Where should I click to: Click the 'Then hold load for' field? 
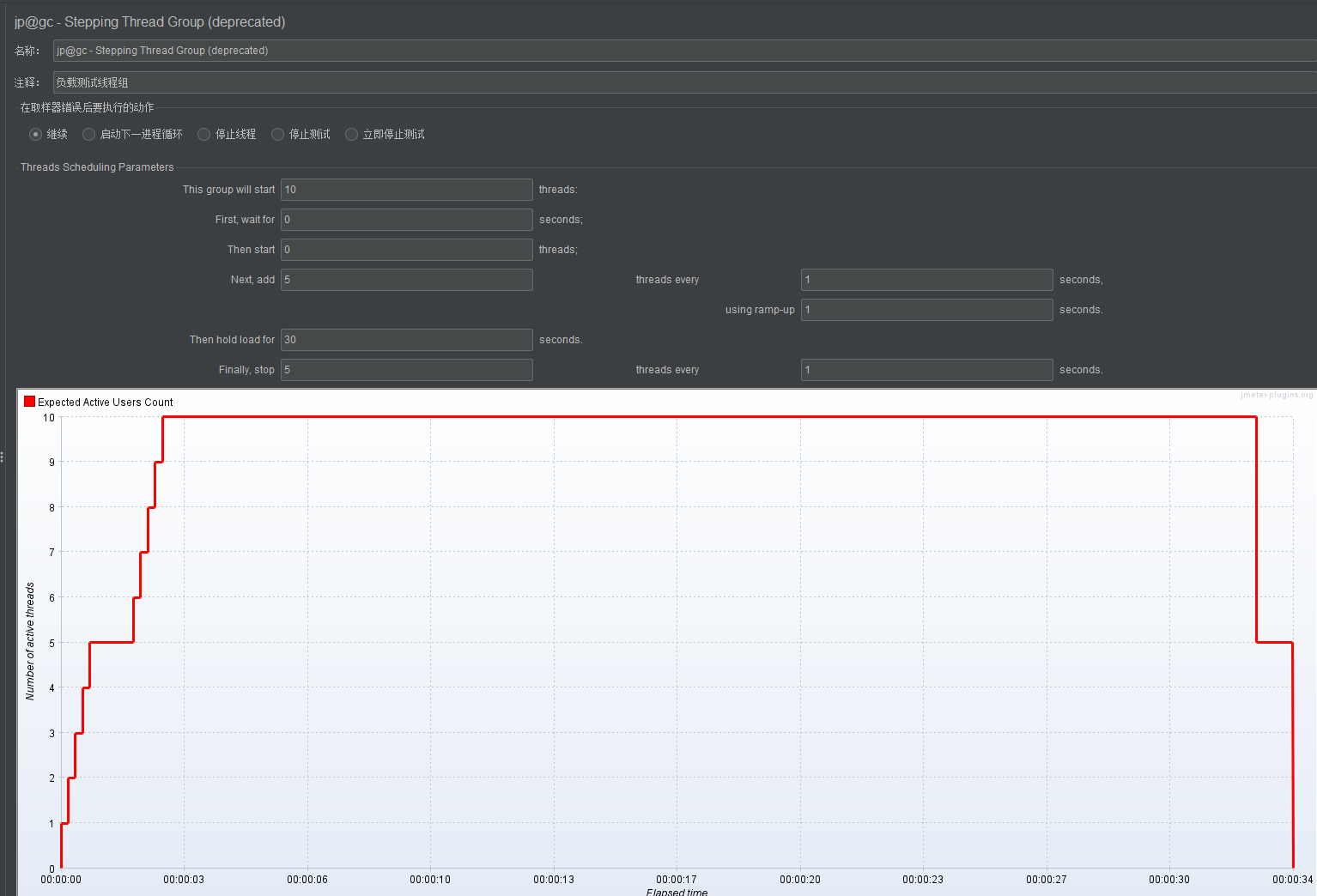[x=407, y=340]
